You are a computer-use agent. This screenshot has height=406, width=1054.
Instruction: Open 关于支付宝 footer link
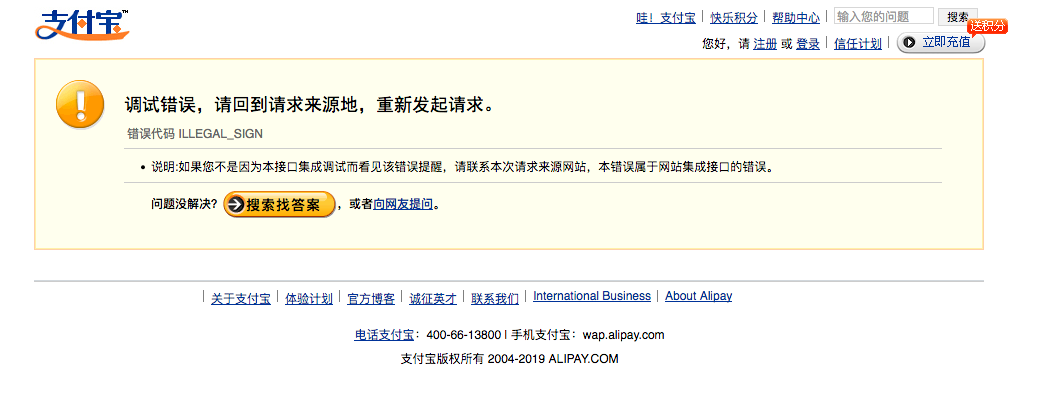coord(240,298)
